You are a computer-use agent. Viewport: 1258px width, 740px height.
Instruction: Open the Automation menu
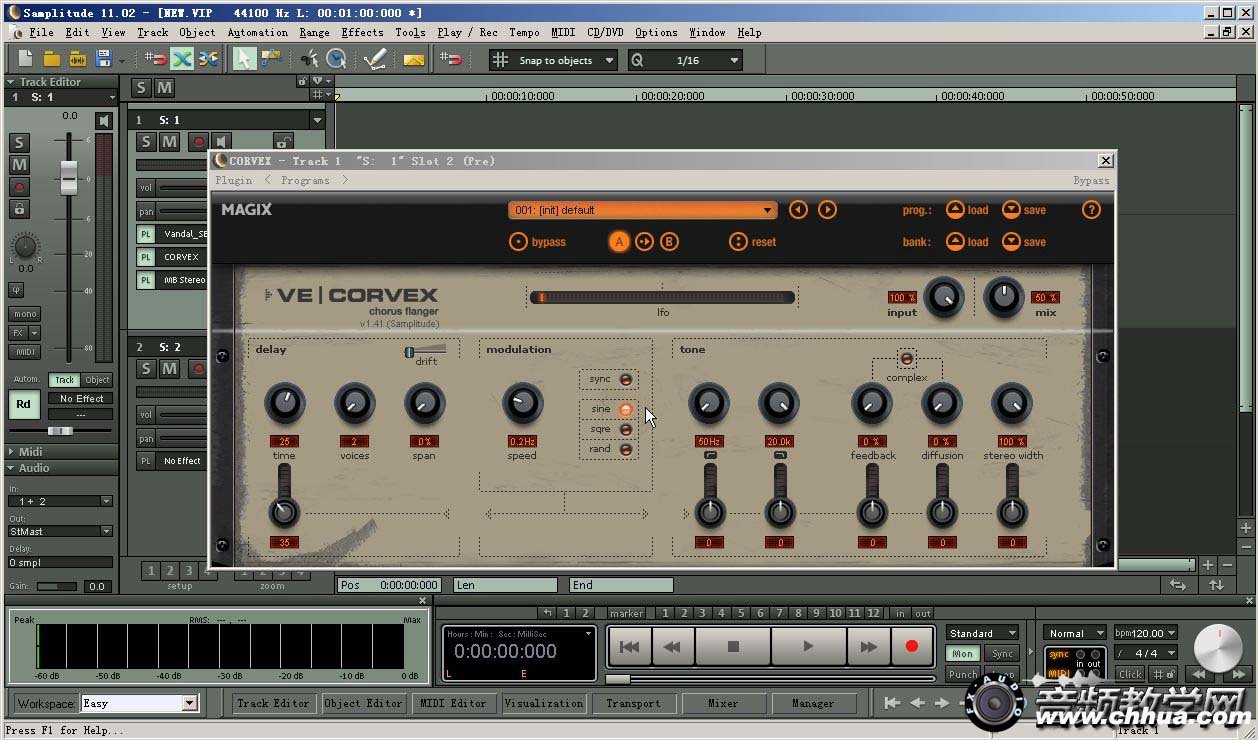click(x=258, y=32)
